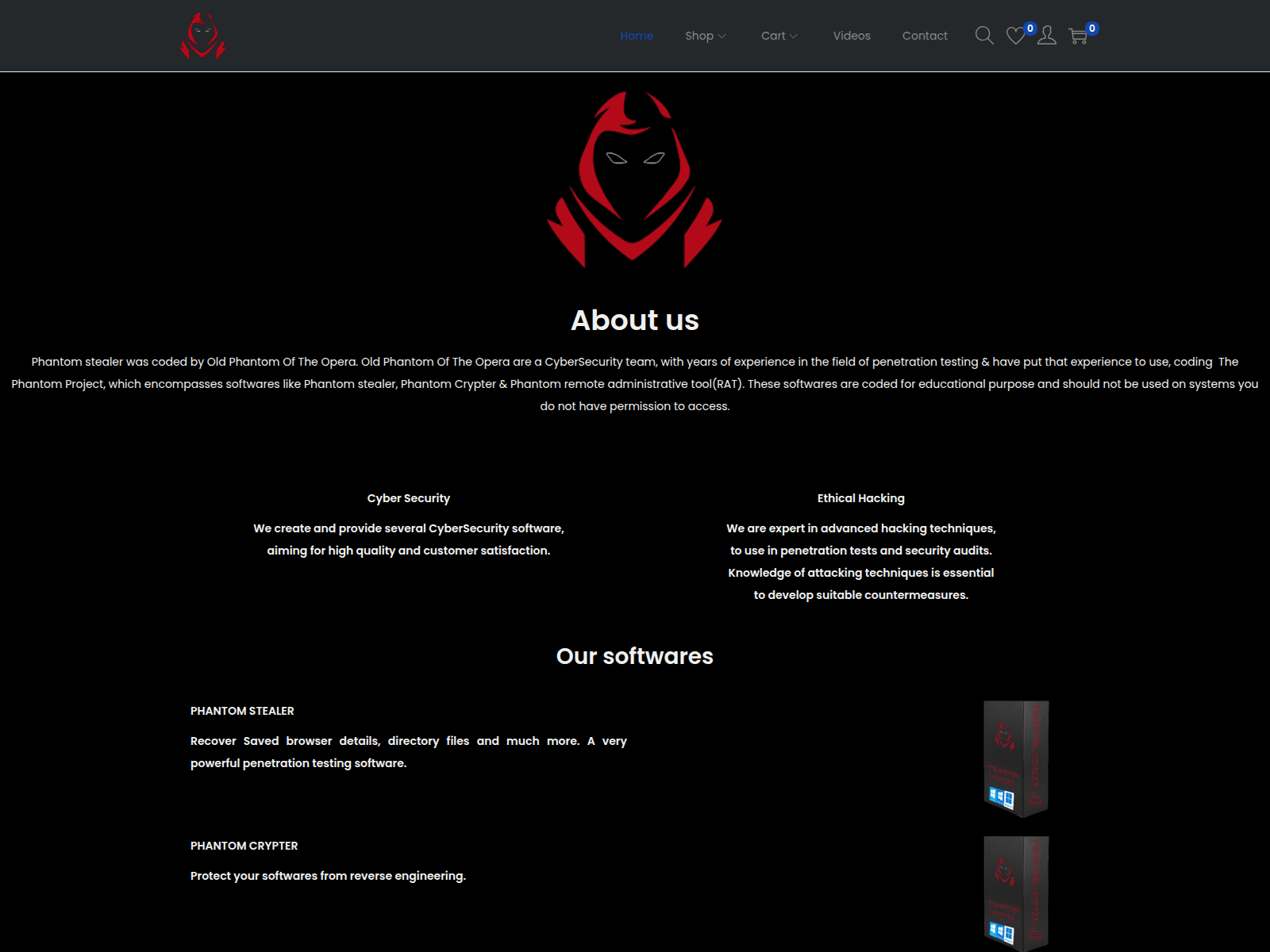This screenshot has height=952, width=1270.
Task: Click the Phantom Stealer product box image
Action: pyautogui.click(x=1016, y=758)
